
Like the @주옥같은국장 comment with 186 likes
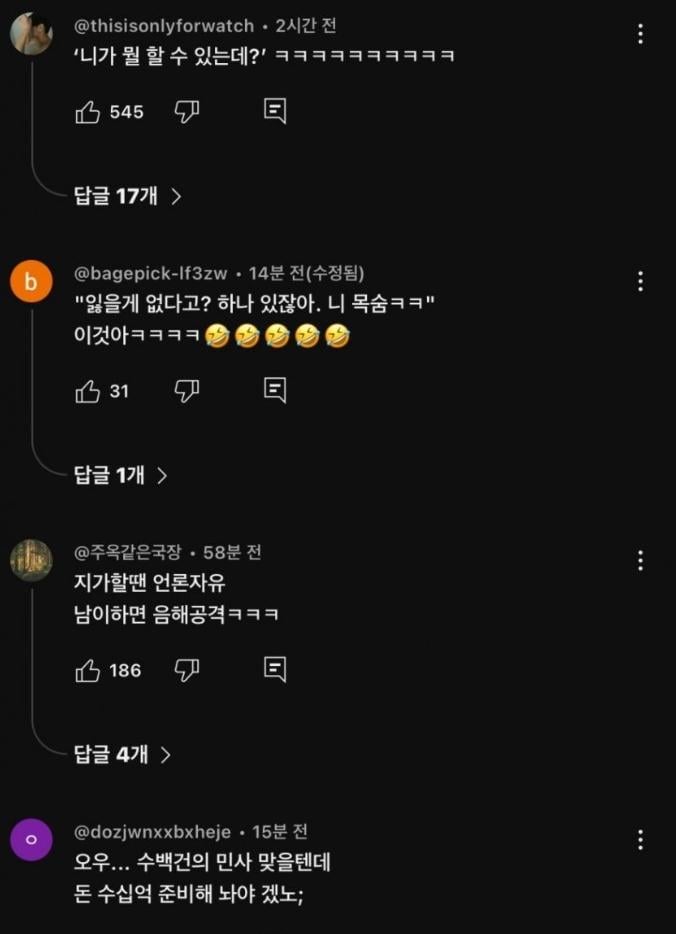pos(88,670)
